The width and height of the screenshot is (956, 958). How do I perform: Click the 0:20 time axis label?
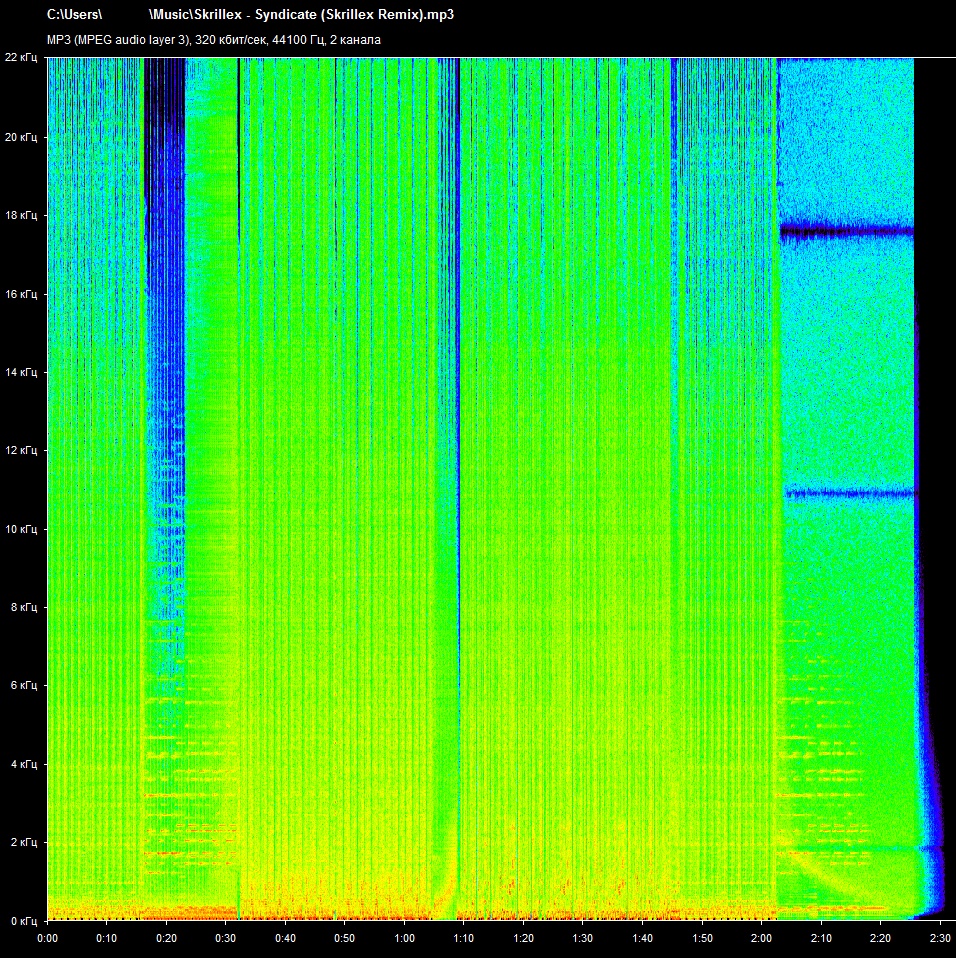[166, 938]
